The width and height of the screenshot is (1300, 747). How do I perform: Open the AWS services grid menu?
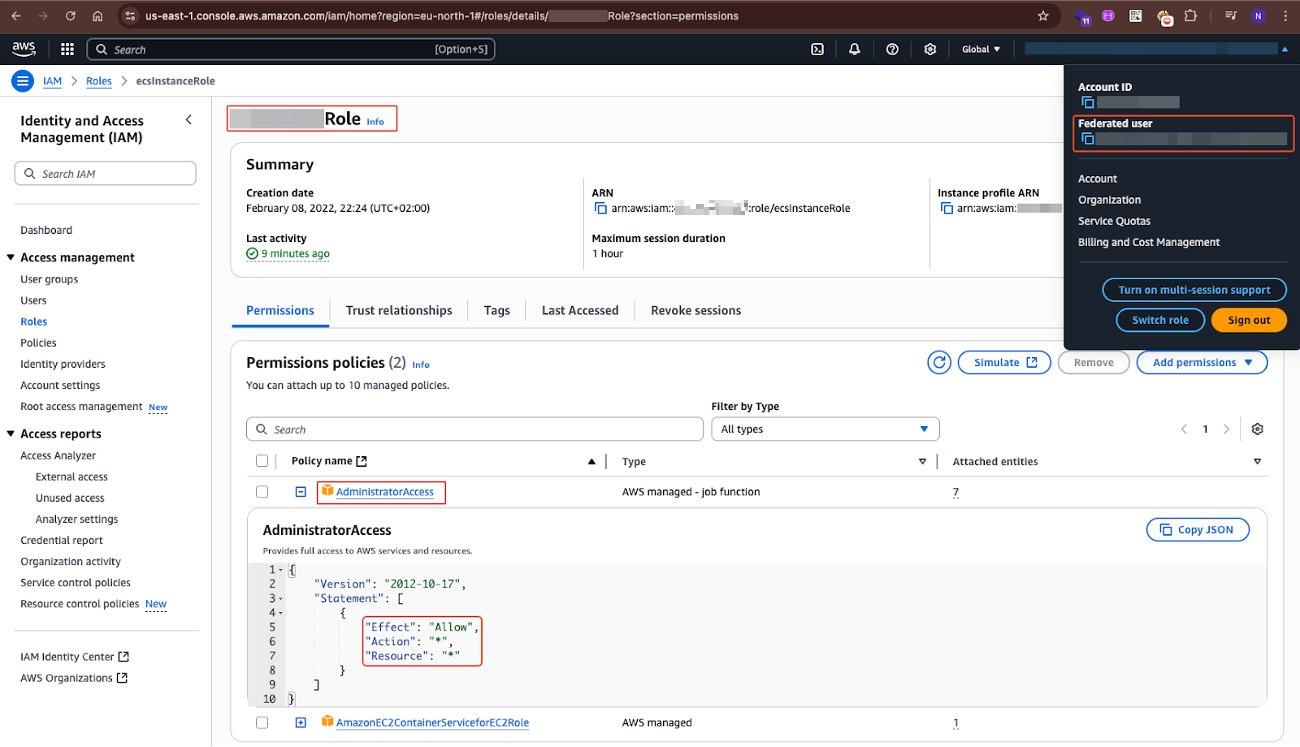[67, 49]
